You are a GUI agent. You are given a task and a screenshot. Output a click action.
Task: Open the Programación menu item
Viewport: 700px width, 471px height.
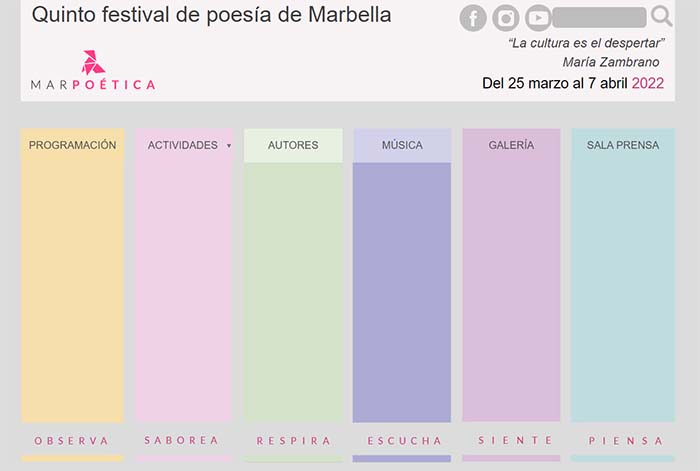click(x=72, y=145)
